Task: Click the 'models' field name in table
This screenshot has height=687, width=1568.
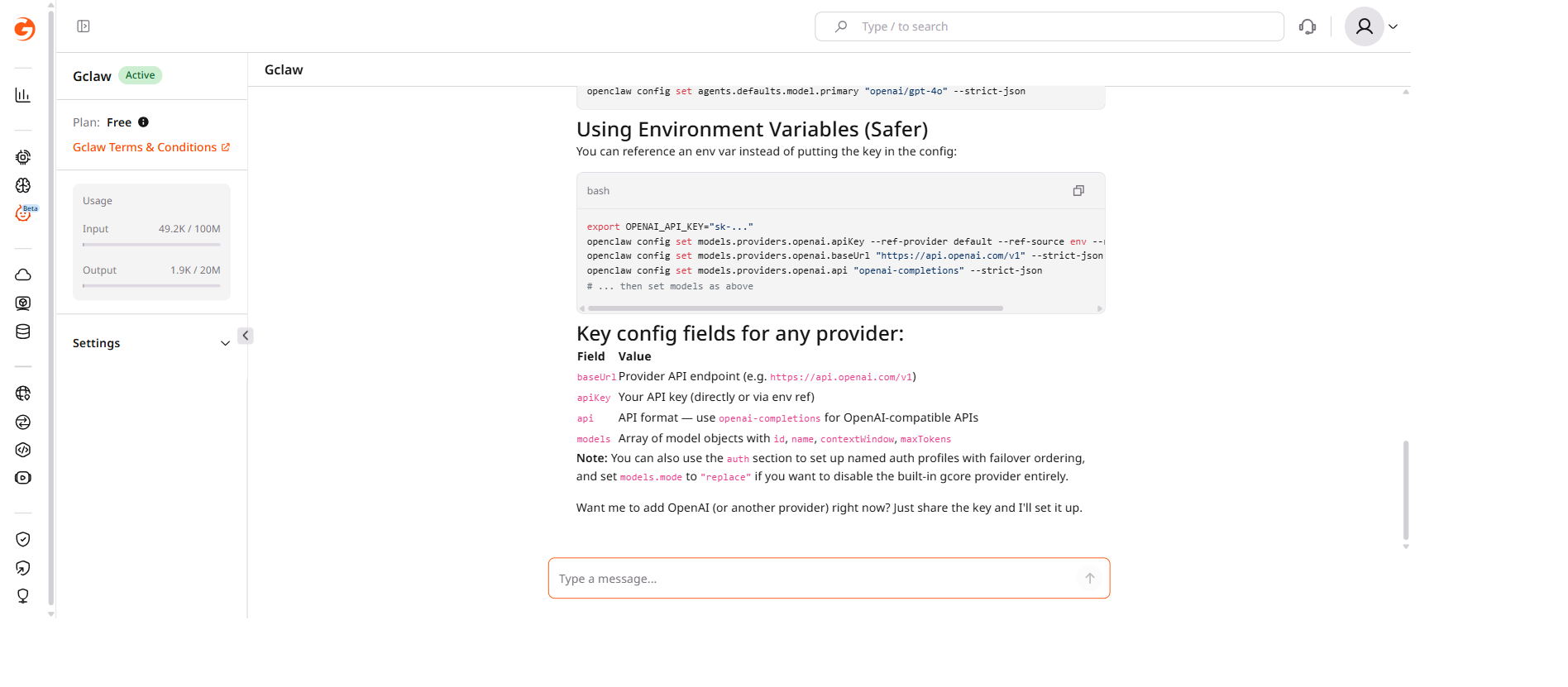Action: tap(594, 439)
